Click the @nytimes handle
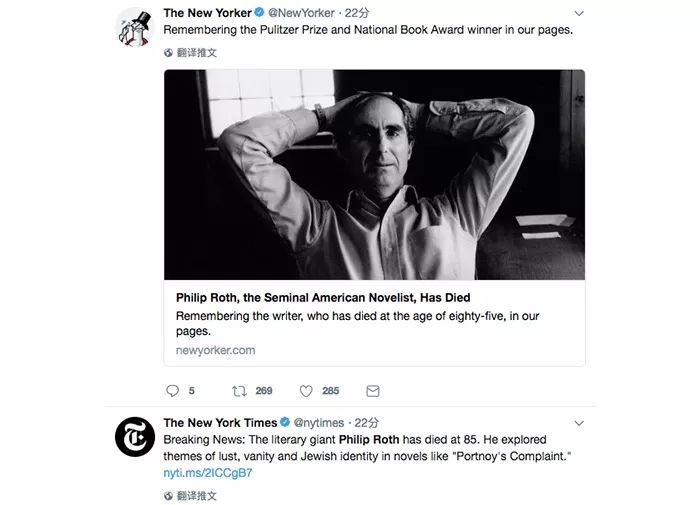Screen dimensions: 700x505 click(x=319, y=423)
